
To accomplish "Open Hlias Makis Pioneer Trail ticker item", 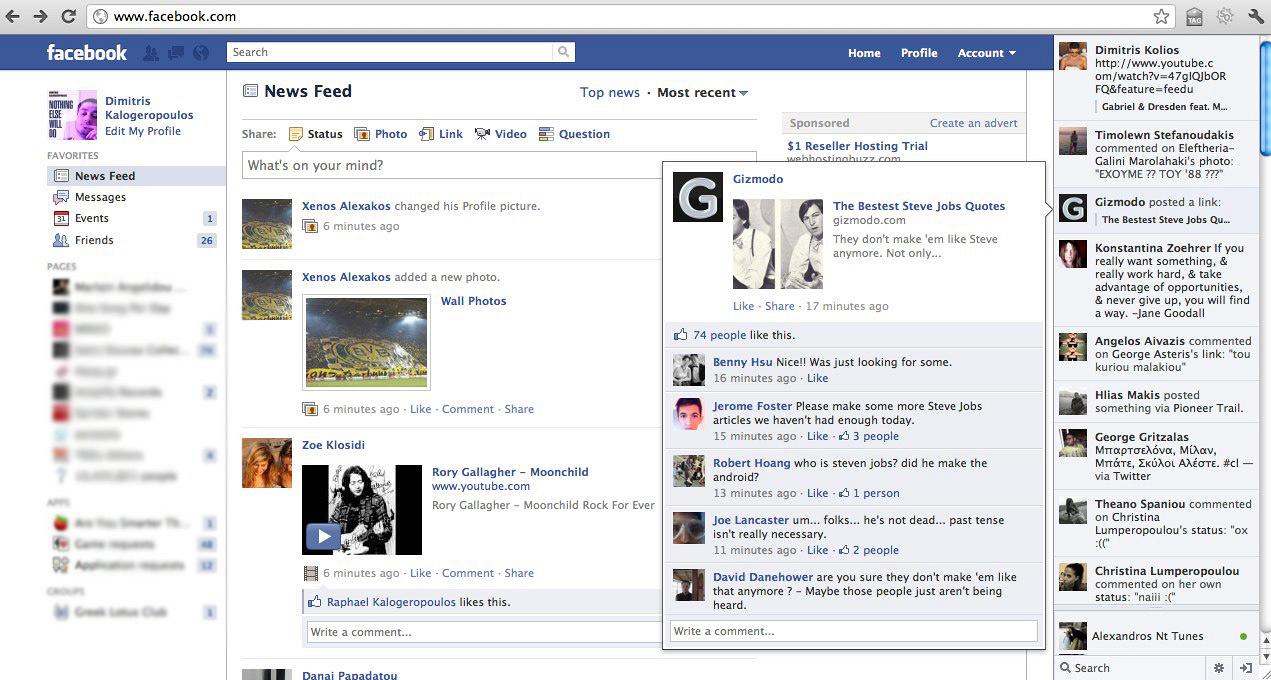I will 1155,402.
